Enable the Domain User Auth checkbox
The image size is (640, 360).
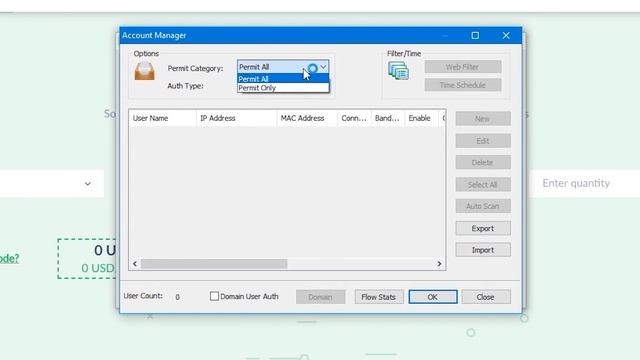214,296
